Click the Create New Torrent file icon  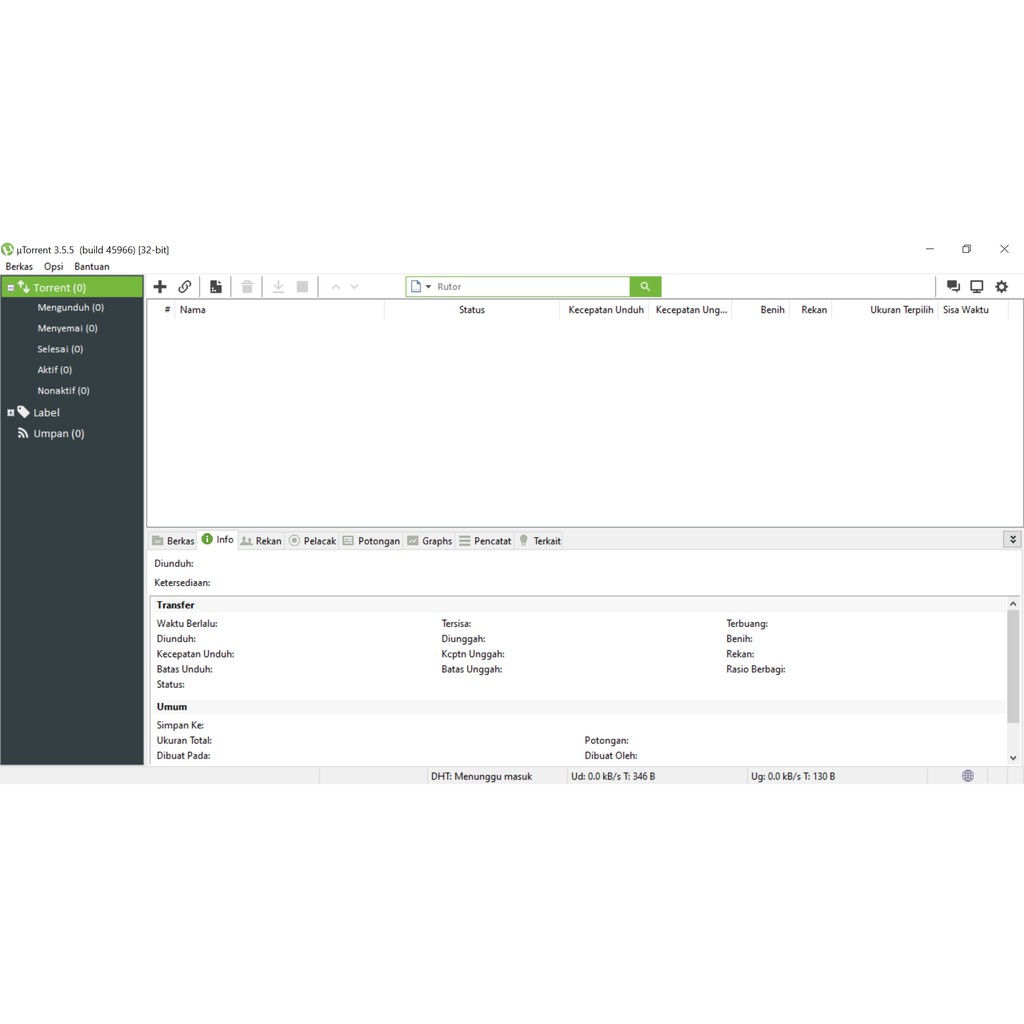(215, 287)
